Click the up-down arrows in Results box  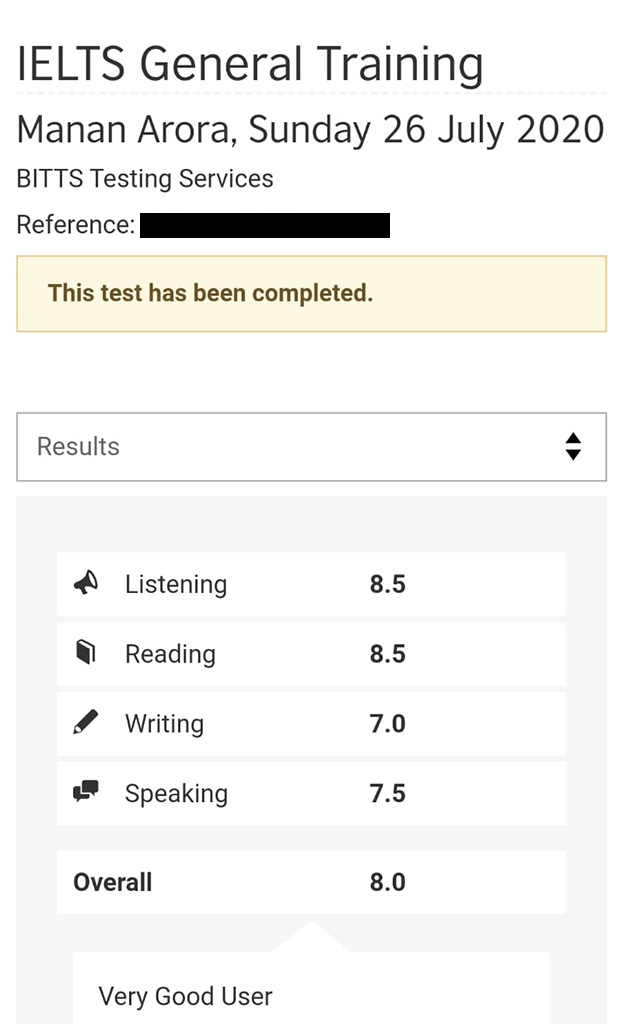click(573, 447)
